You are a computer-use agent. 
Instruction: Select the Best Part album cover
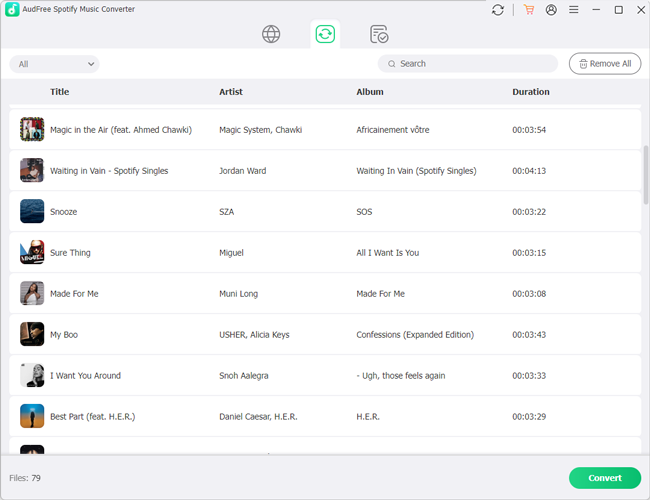pos(32,416)
